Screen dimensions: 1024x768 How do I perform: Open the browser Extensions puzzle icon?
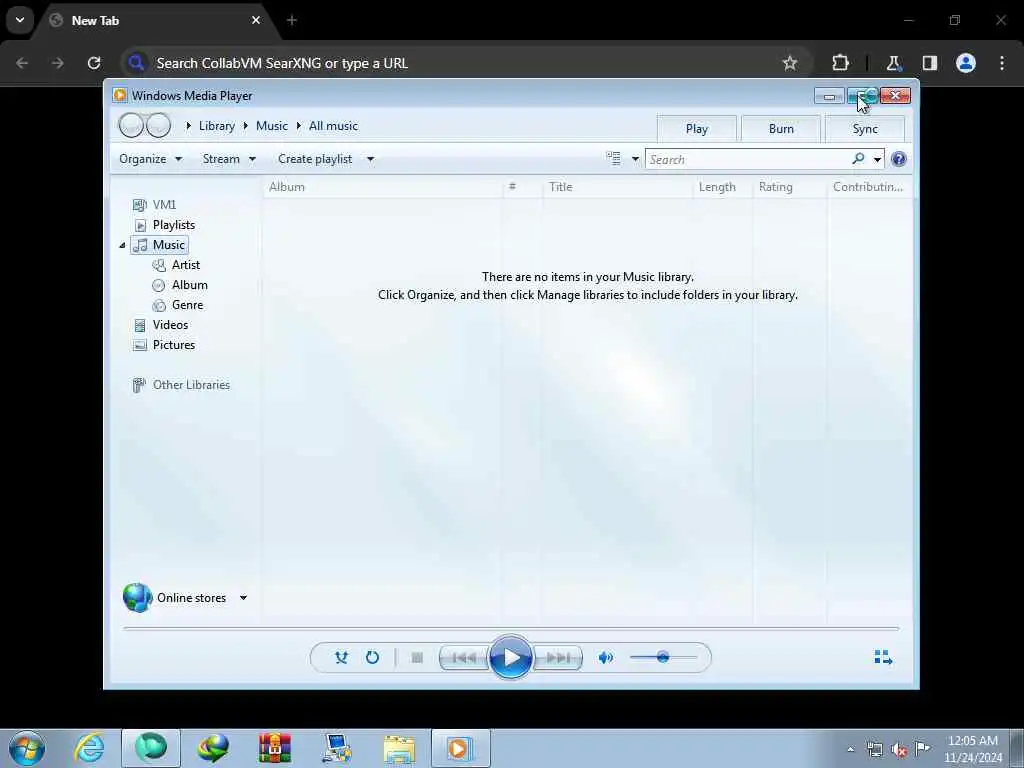(840, 63)
